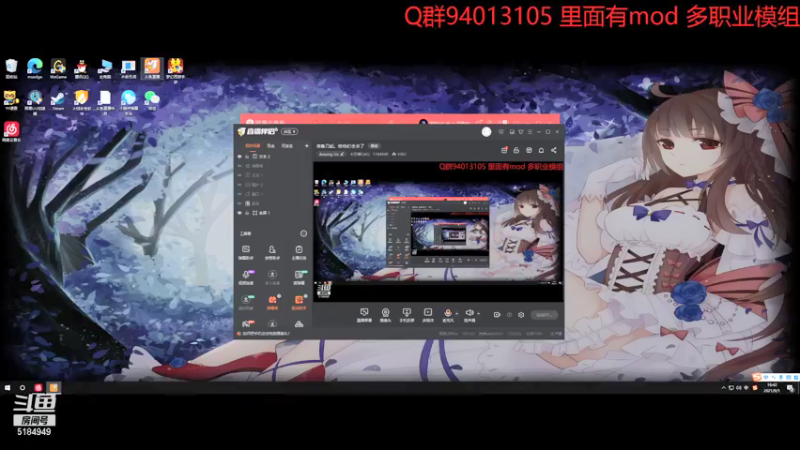The height and width of the screenshot is (450, 800).
Task: Open the triangle-shaped tool in toolbox bottom row
Action: pyautogui.click(x=299, y=324)
